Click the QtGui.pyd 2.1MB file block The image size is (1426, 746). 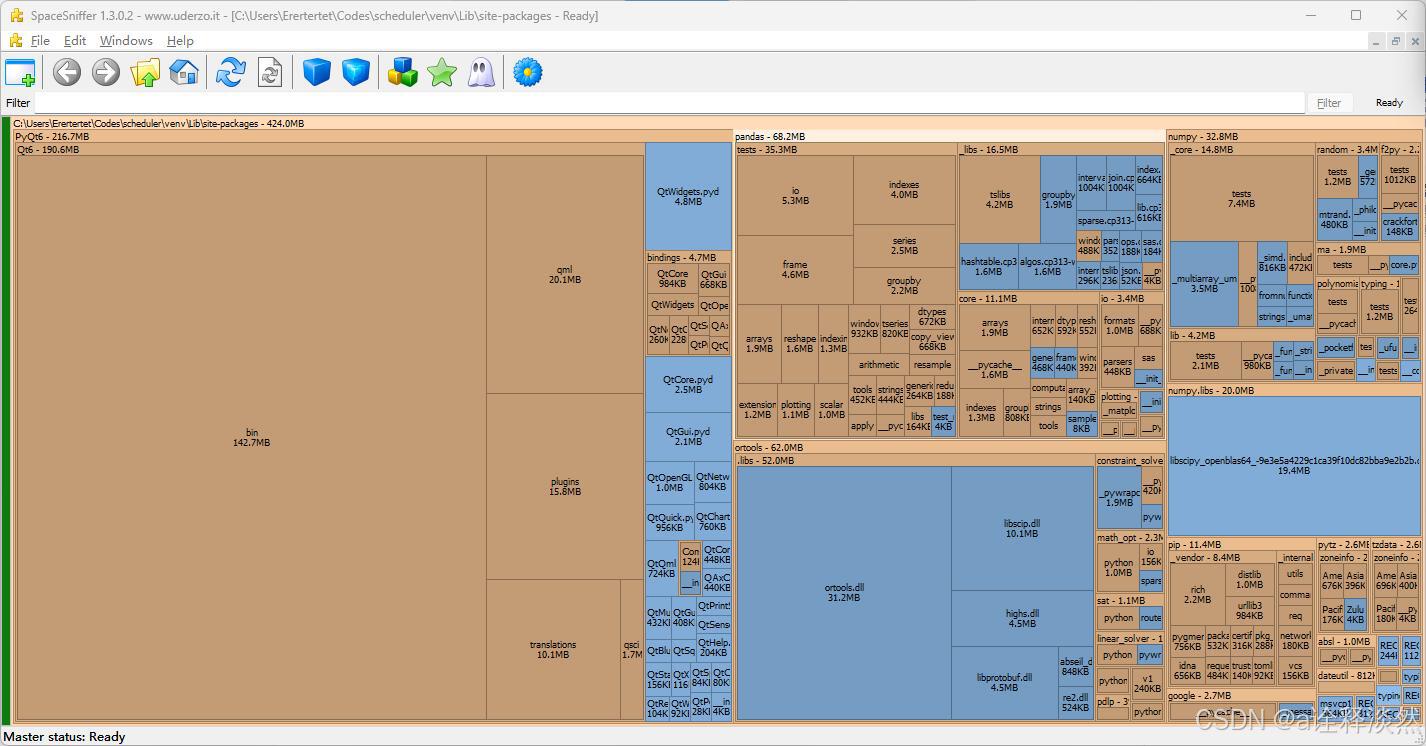pyautogui.click(x=688, y=436)
